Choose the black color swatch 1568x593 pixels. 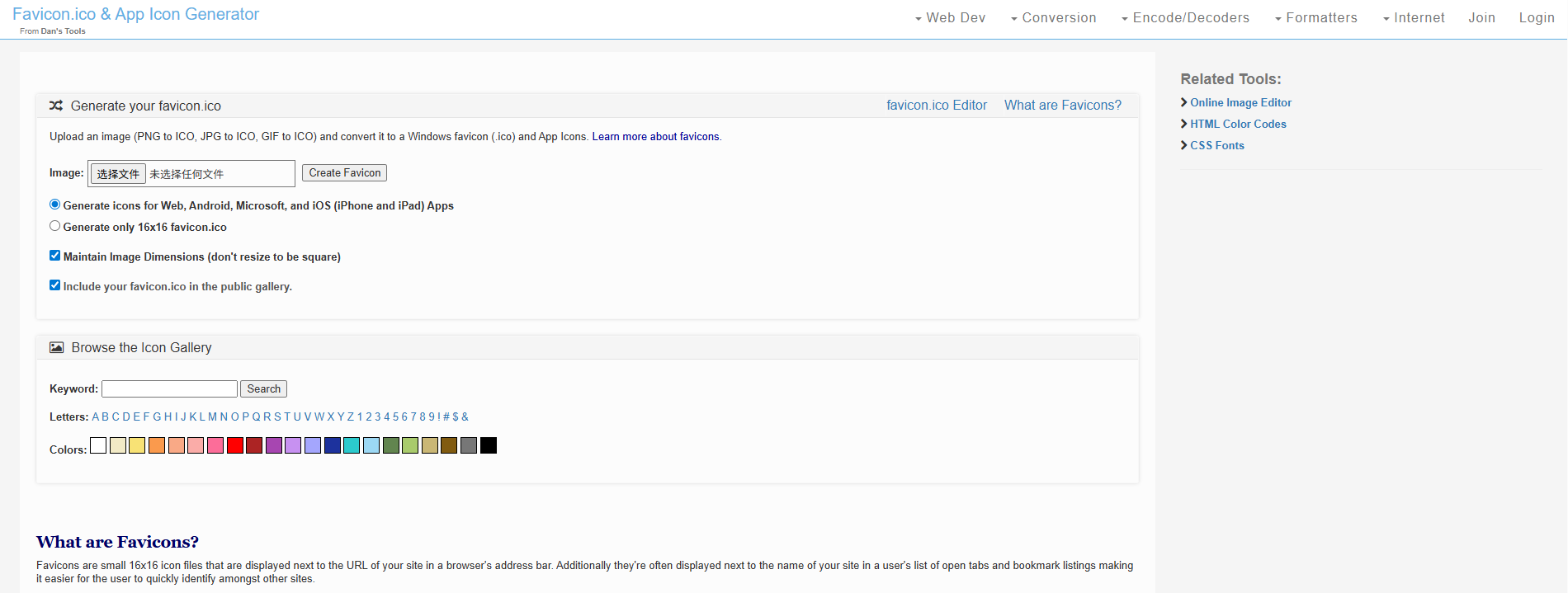coord(489,445)
